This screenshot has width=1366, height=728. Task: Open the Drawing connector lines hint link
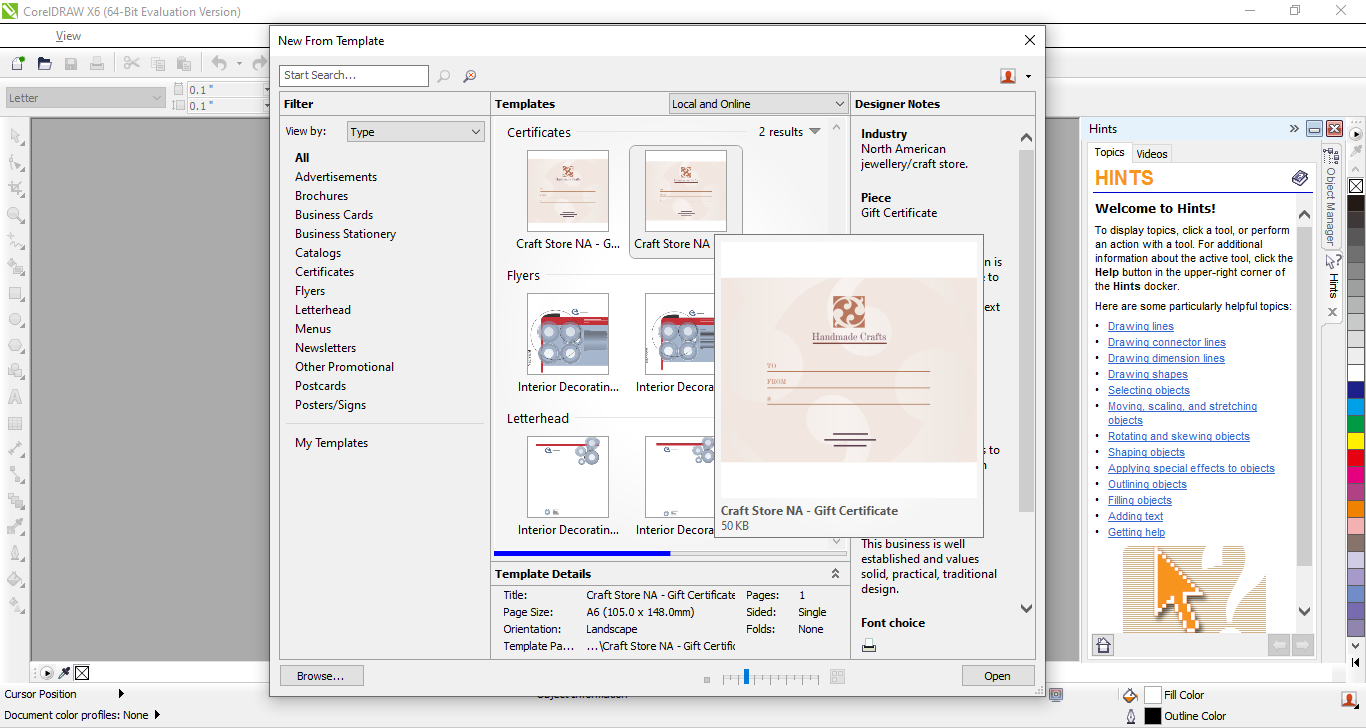click(1166, 342)
